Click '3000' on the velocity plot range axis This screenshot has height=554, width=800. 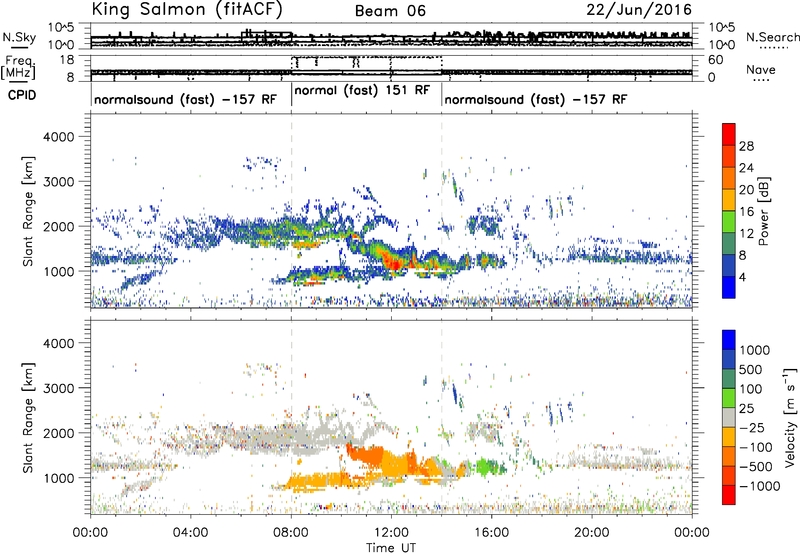tap(58, 388)
